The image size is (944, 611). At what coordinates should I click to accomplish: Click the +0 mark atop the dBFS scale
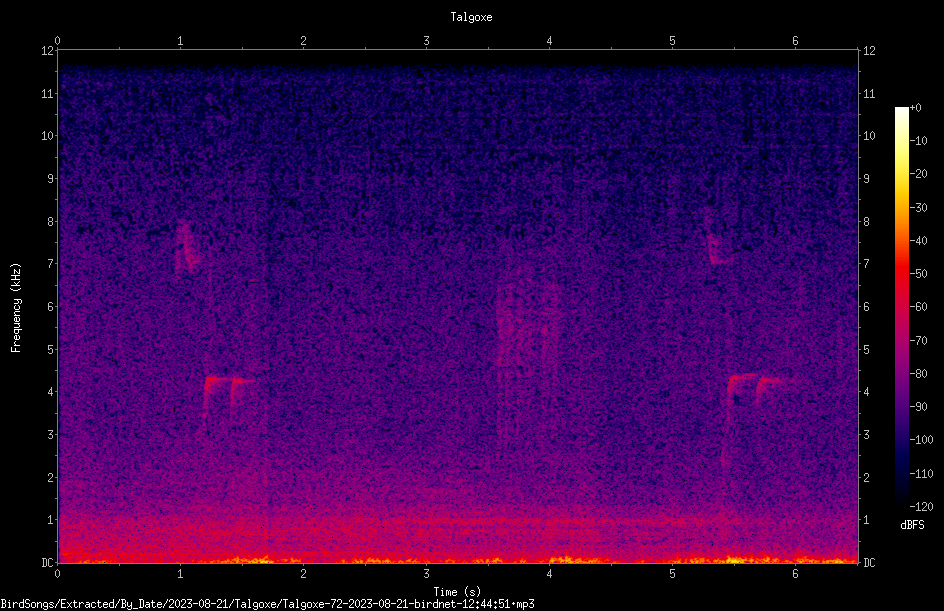point(916,108)
